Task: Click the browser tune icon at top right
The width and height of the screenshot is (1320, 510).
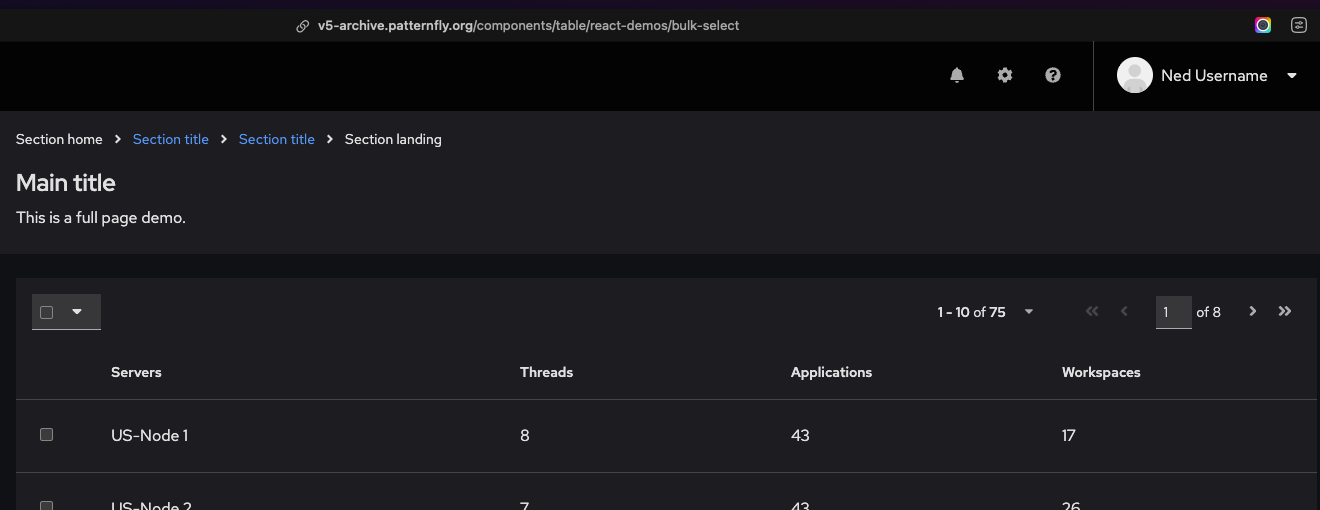Action: [1298, 26]
